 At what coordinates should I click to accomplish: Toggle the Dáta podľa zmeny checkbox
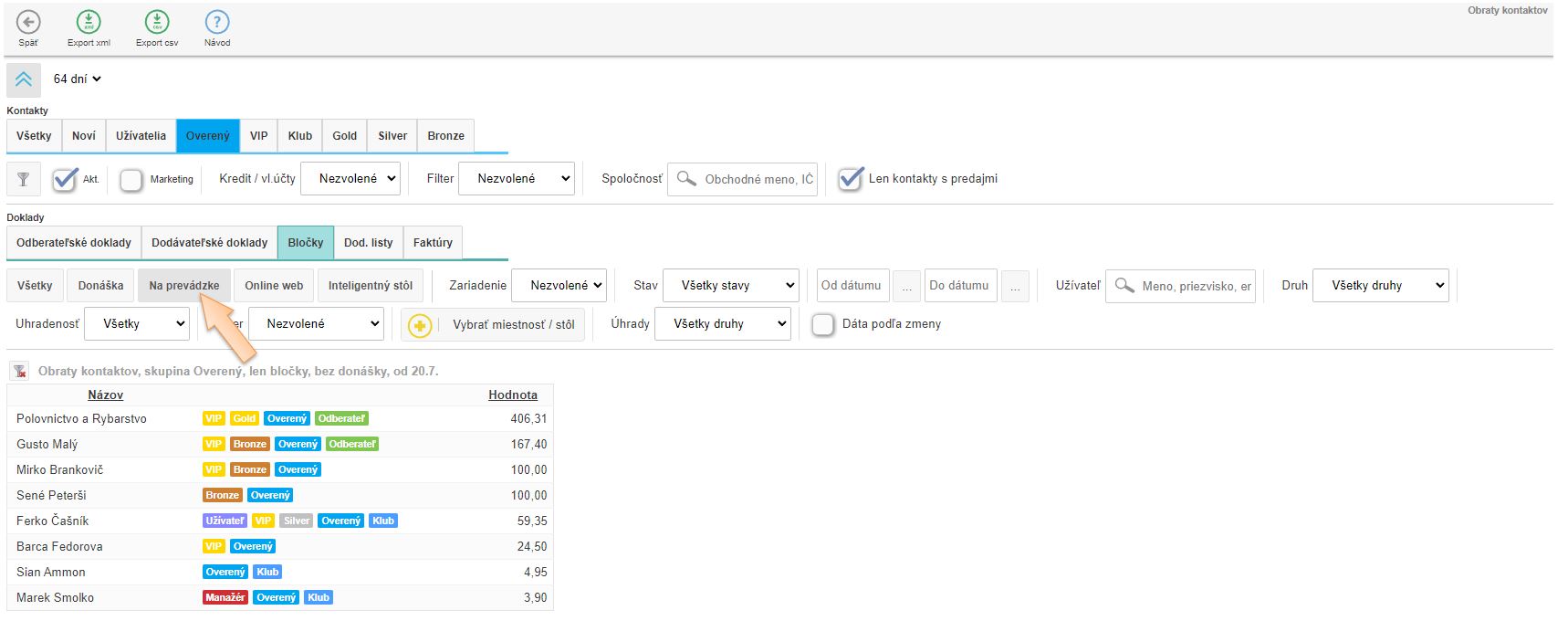(822, 324)
